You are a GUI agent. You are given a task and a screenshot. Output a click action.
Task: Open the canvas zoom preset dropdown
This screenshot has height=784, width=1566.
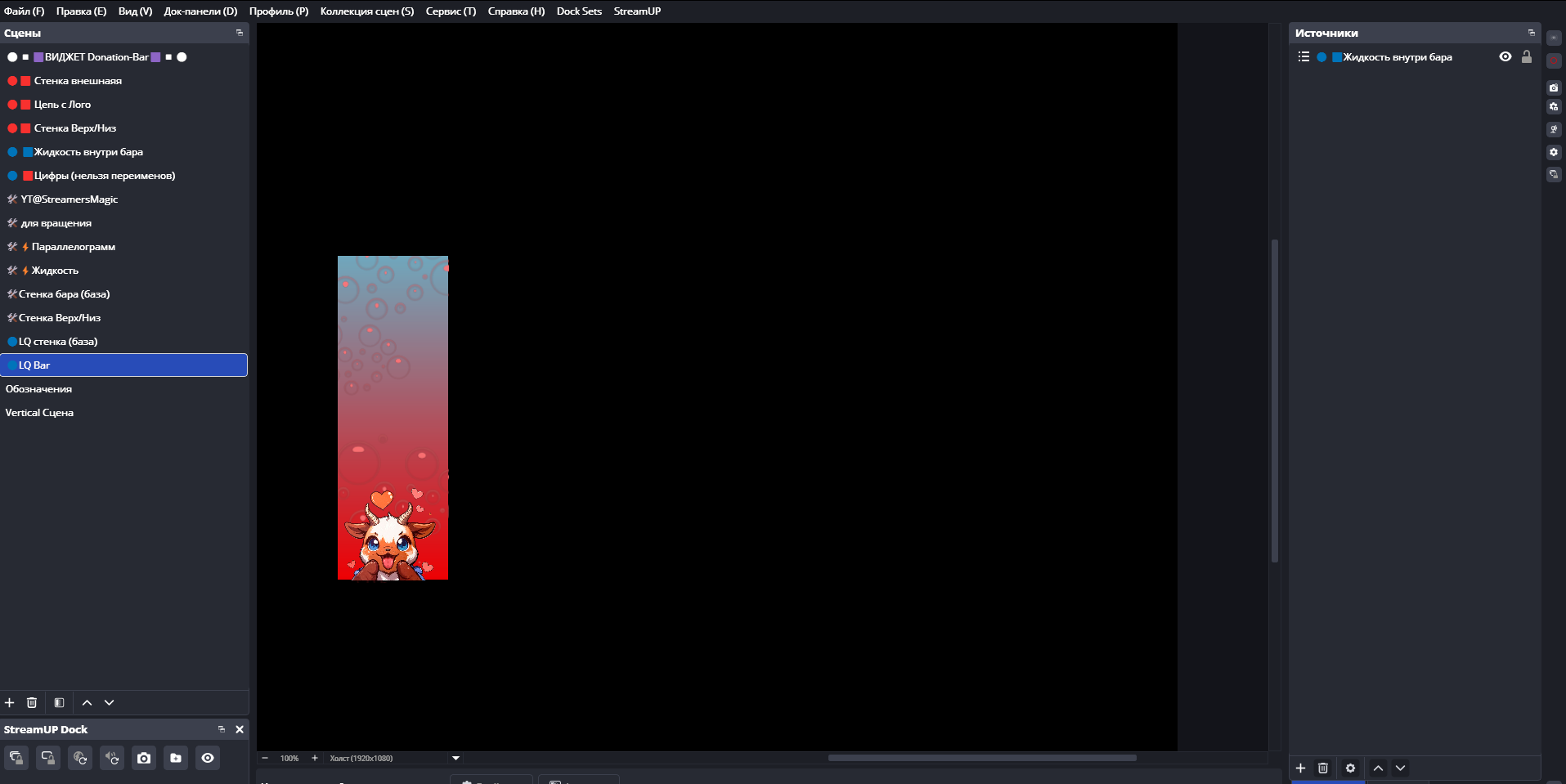pos(455,758)
